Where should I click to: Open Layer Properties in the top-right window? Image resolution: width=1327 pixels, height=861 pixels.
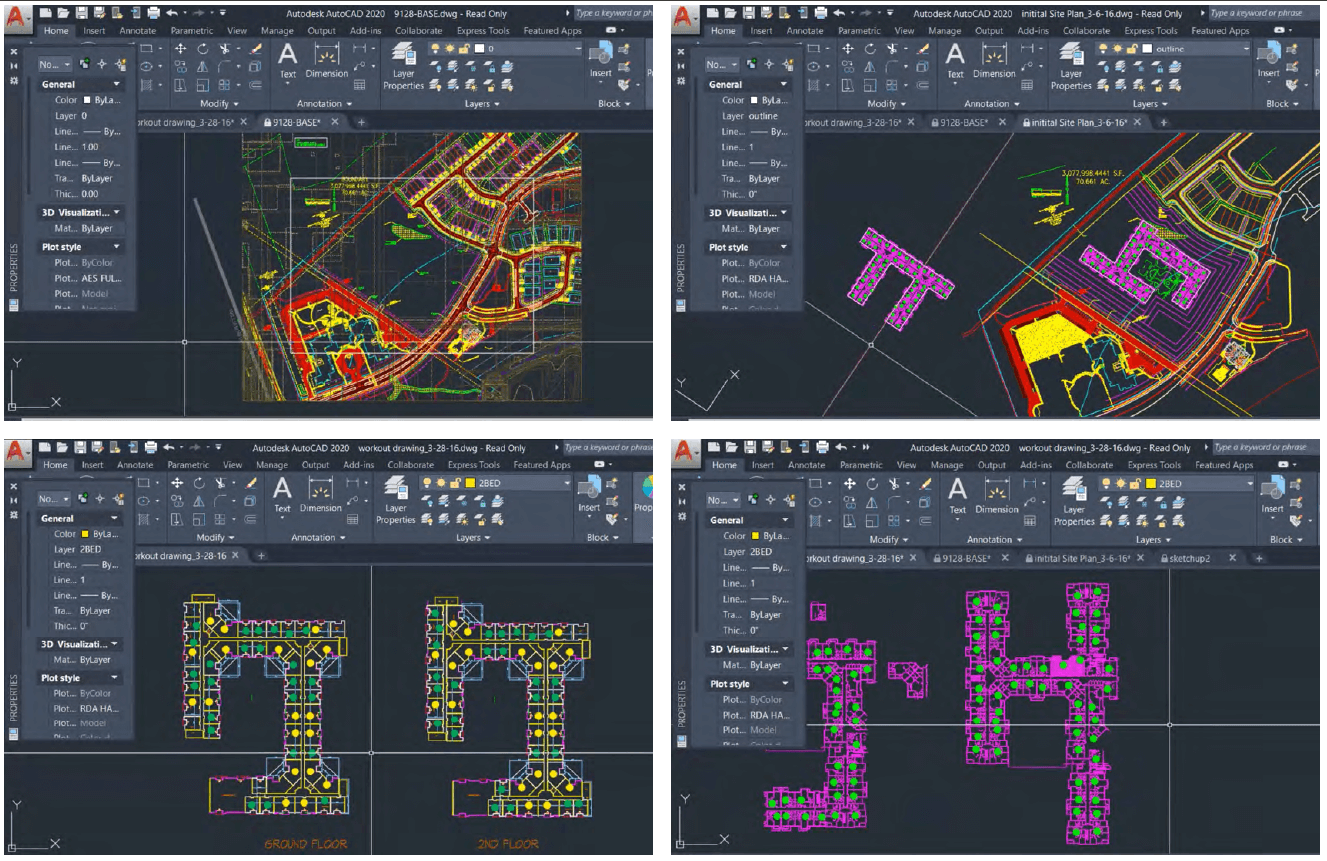point(1071,66)
